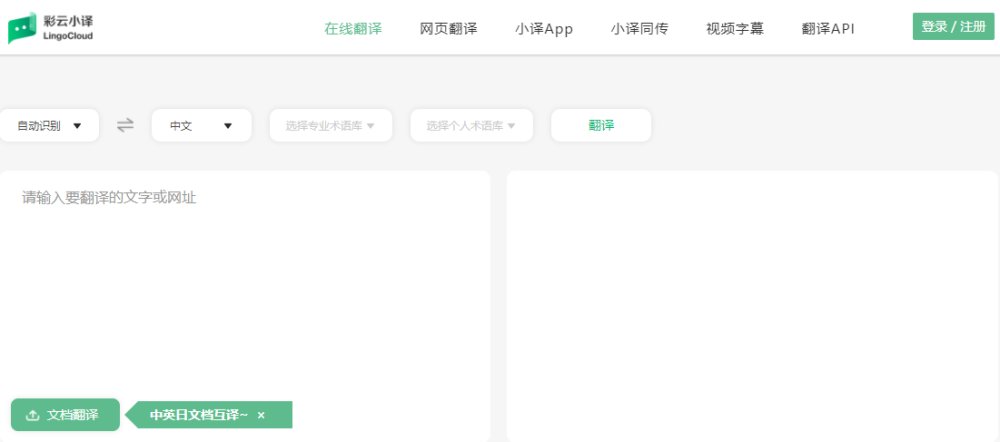Viewport: 1000px width, 442px height.
Task: Open the 中文 target language dropdown
Action: 202,126
